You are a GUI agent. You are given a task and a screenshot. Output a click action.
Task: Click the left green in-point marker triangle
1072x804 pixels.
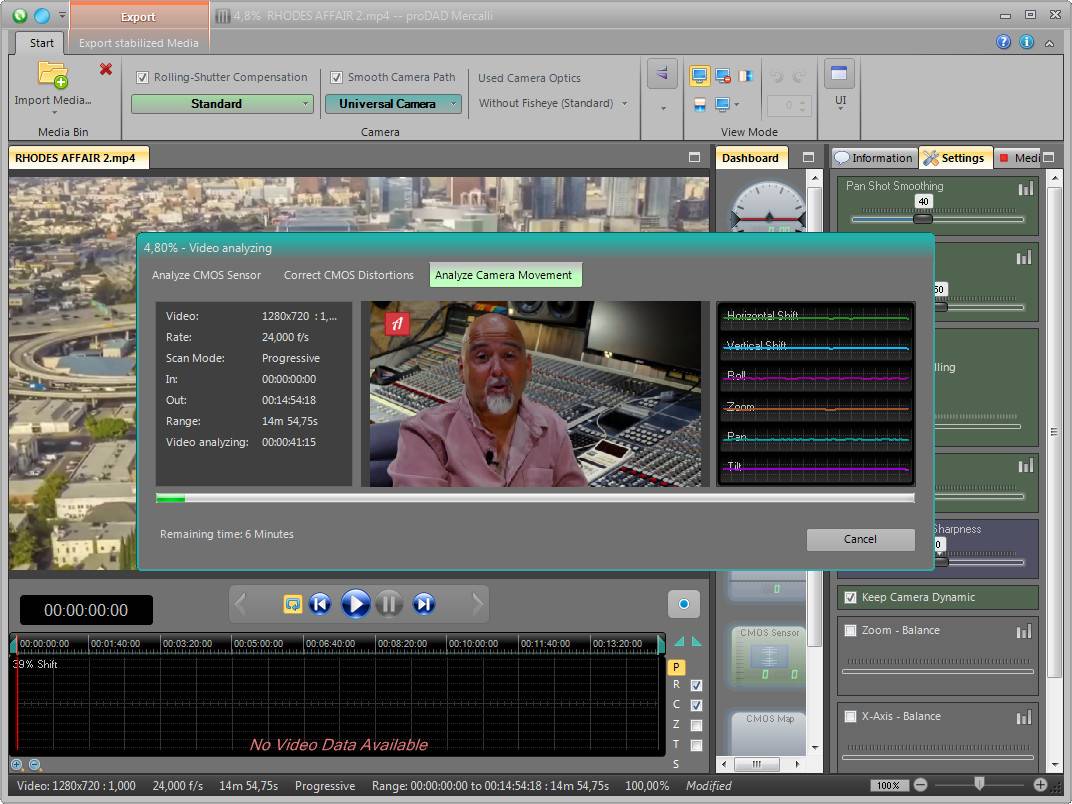(679, 641)
